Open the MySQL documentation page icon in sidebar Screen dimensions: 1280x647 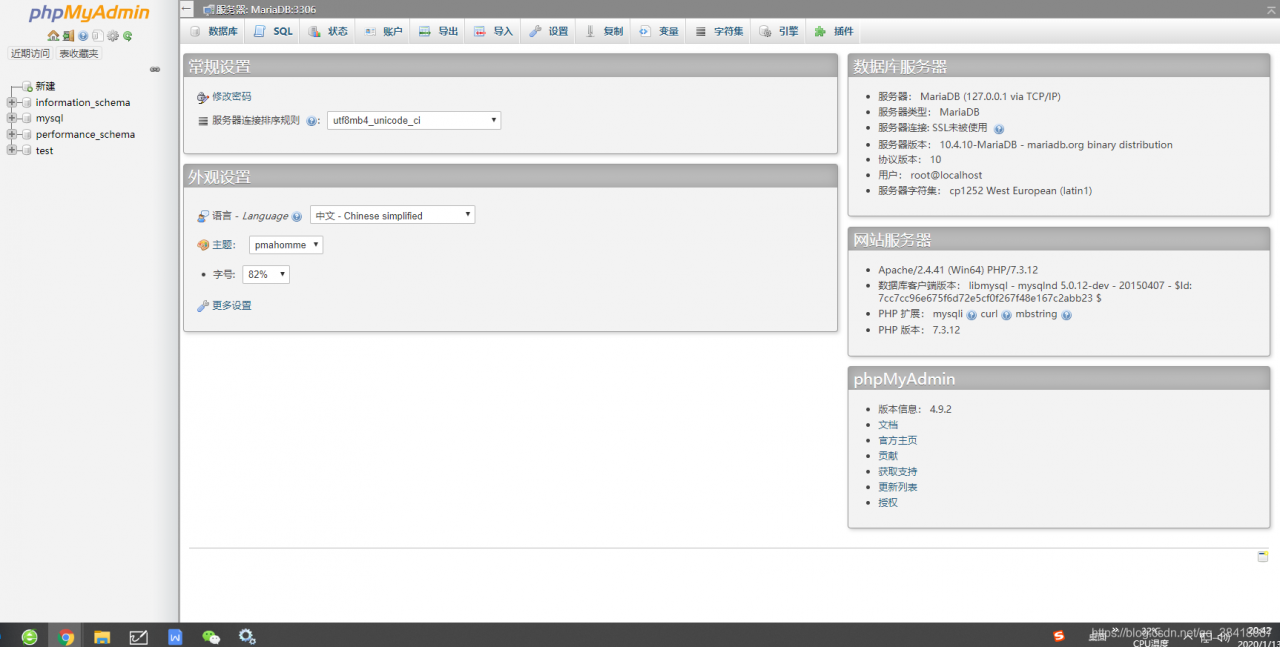point(98,36)
